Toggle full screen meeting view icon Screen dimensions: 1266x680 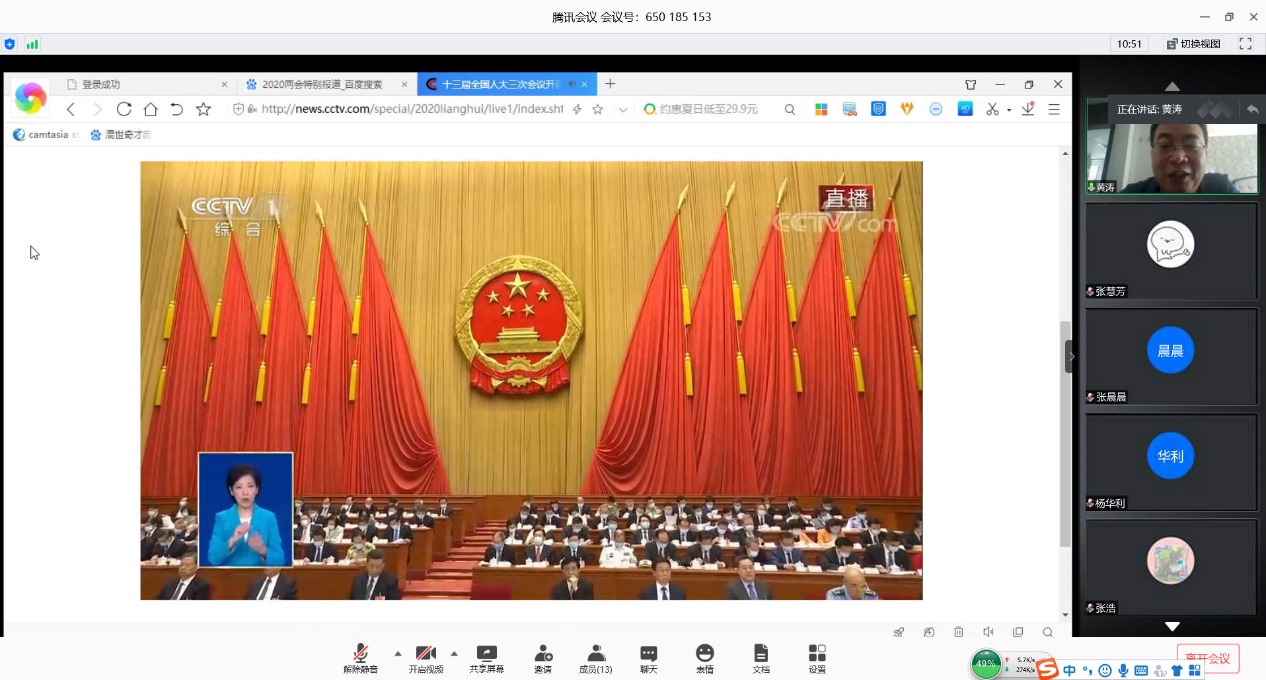pos(1245,44)
